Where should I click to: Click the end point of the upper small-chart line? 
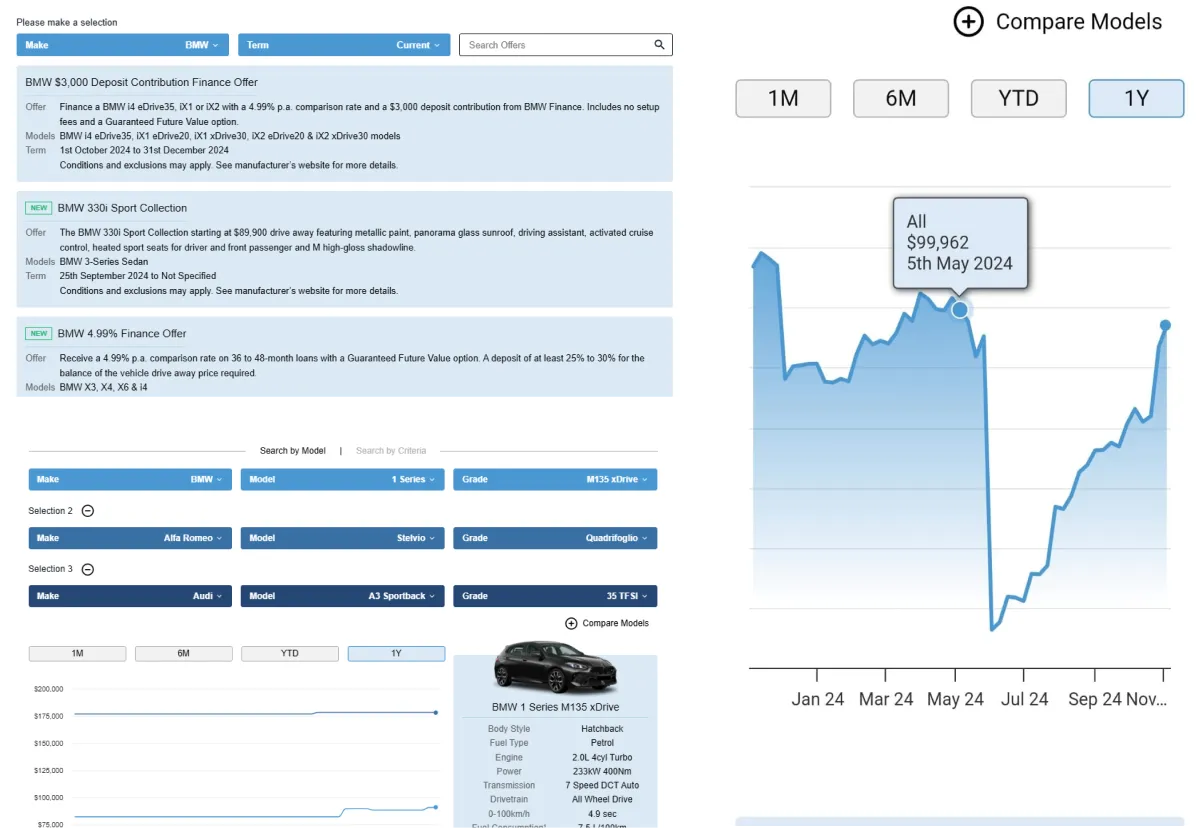[436, 713]
